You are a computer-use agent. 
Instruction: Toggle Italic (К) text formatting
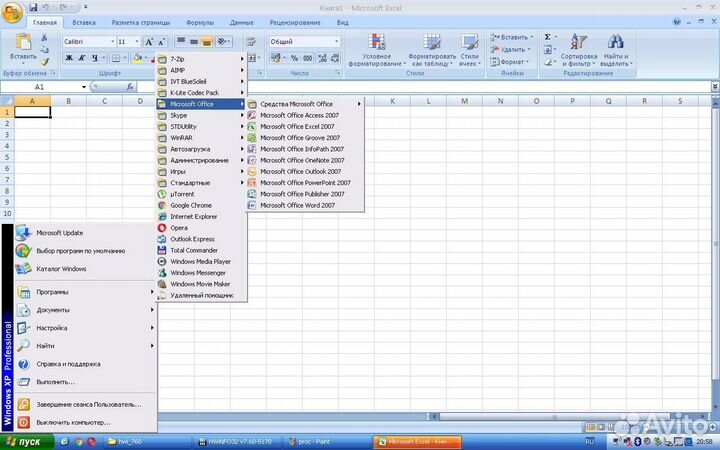coord(82,58)
